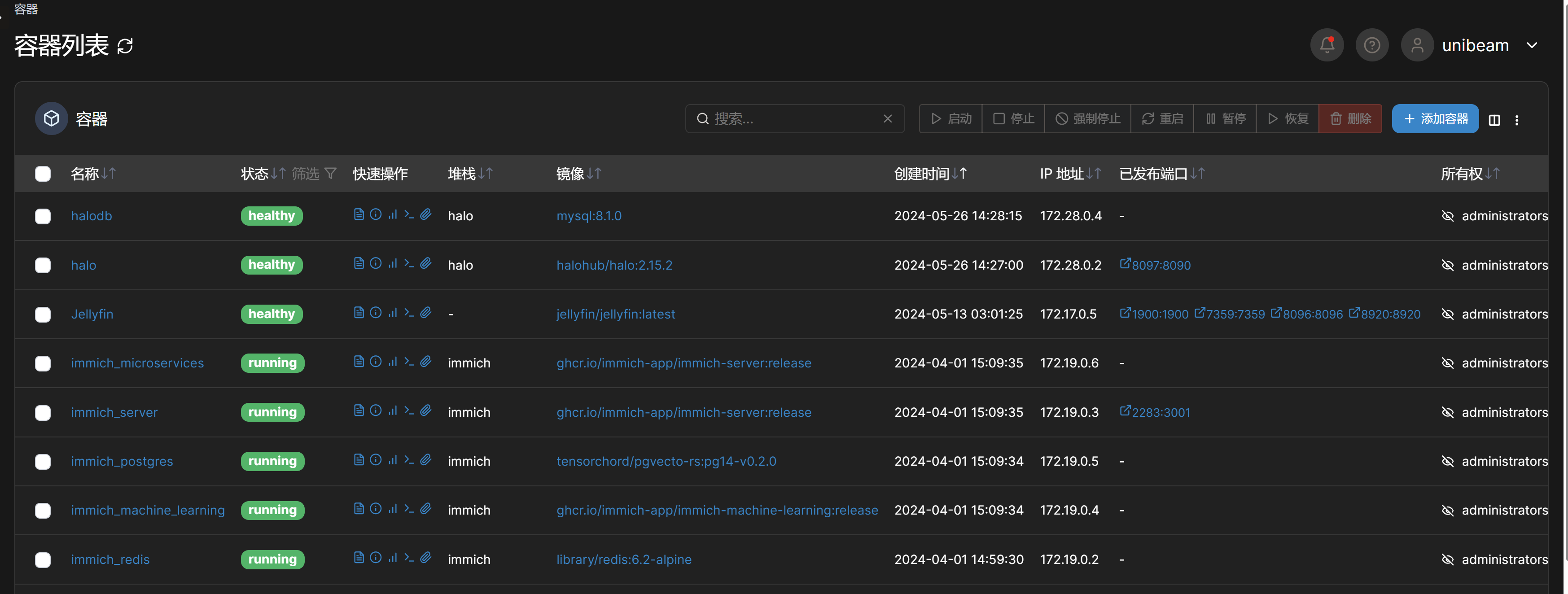Click the red 删除 remove button

pos(1350,119)
